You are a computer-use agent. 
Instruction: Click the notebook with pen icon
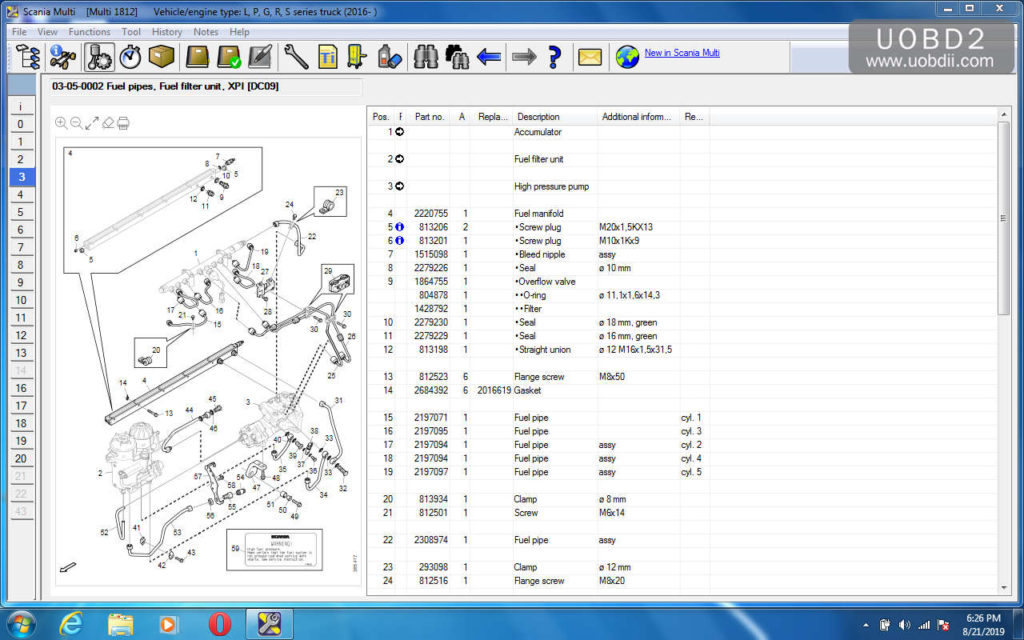pos(260,57)
